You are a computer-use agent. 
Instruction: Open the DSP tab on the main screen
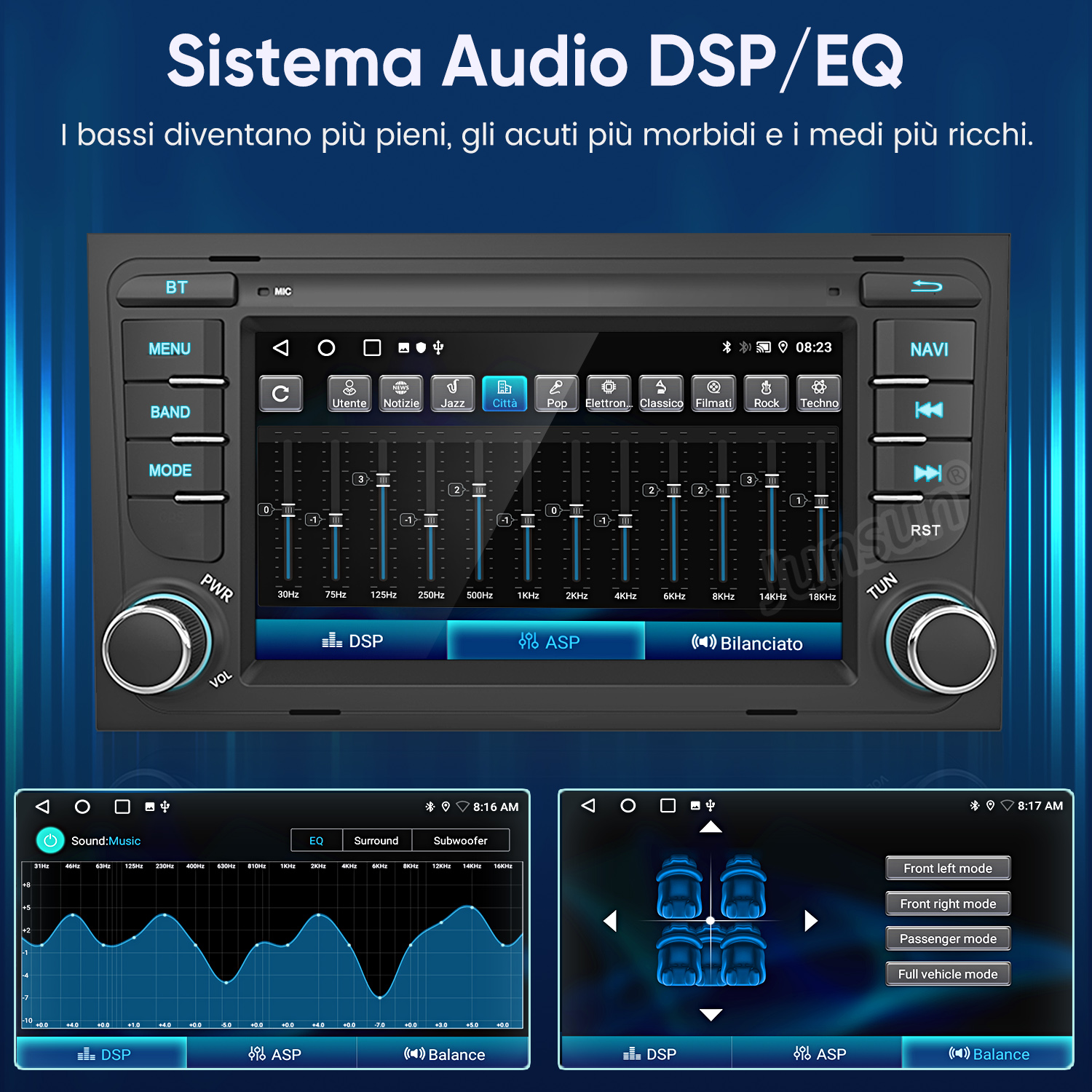click(352, 641)
